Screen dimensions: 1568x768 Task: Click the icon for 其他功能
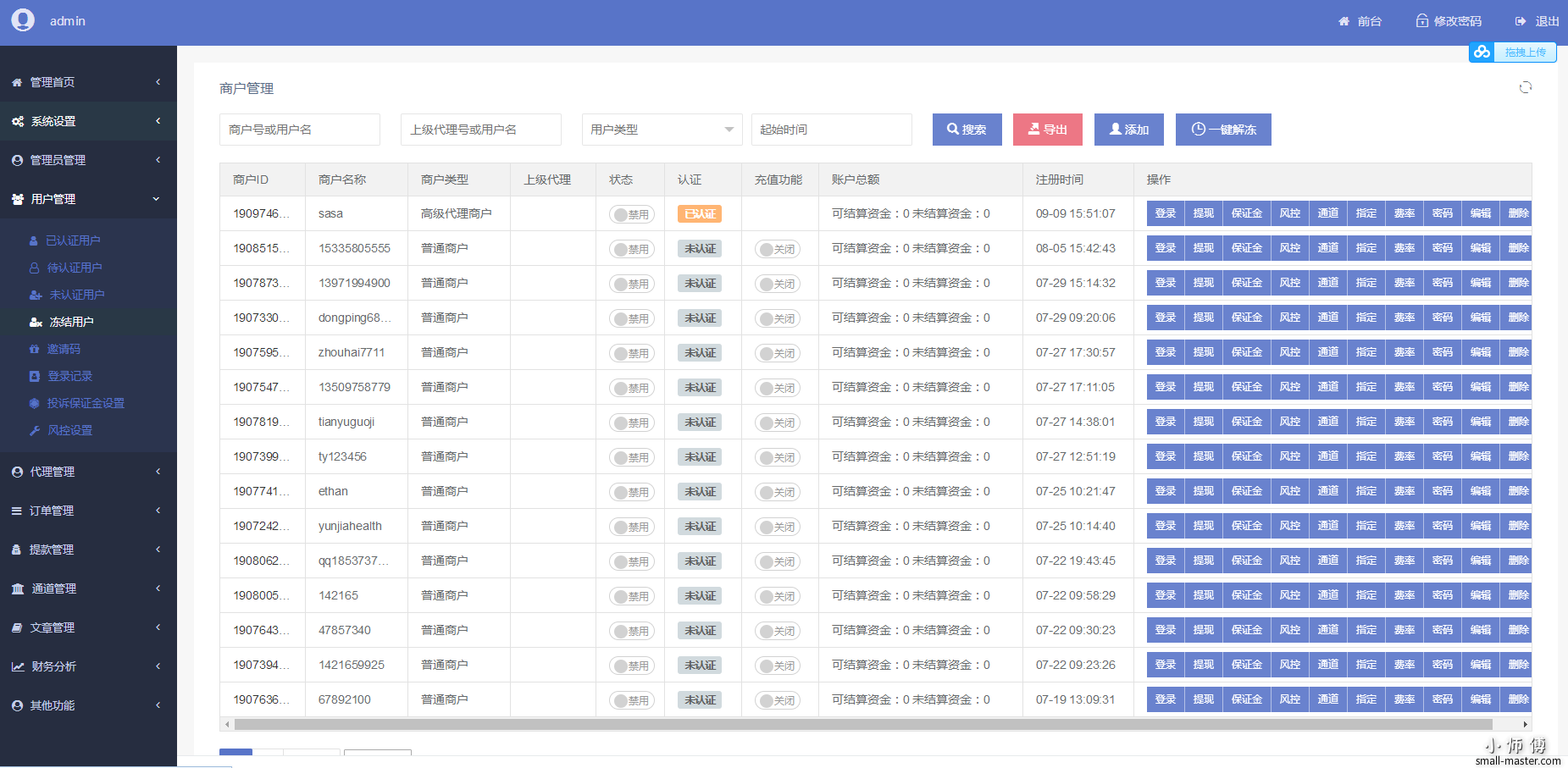17,705
